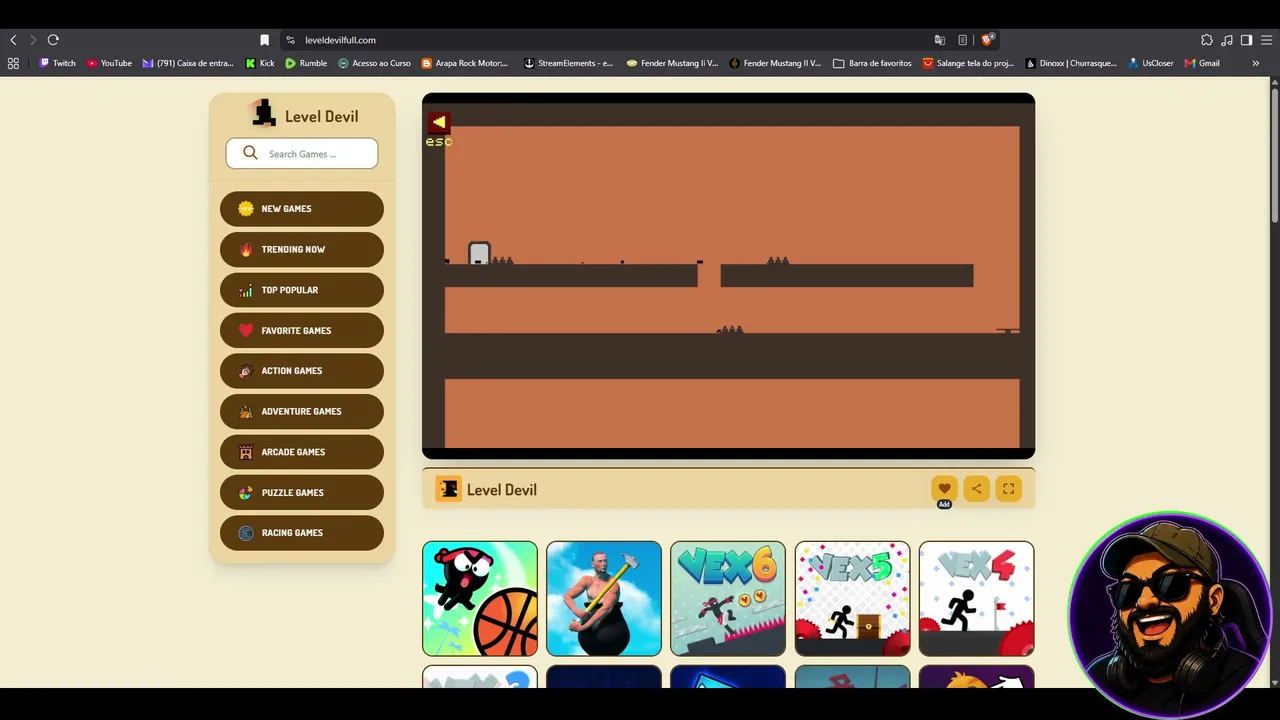Open the Gmail bookmark

pos(1202,63)
